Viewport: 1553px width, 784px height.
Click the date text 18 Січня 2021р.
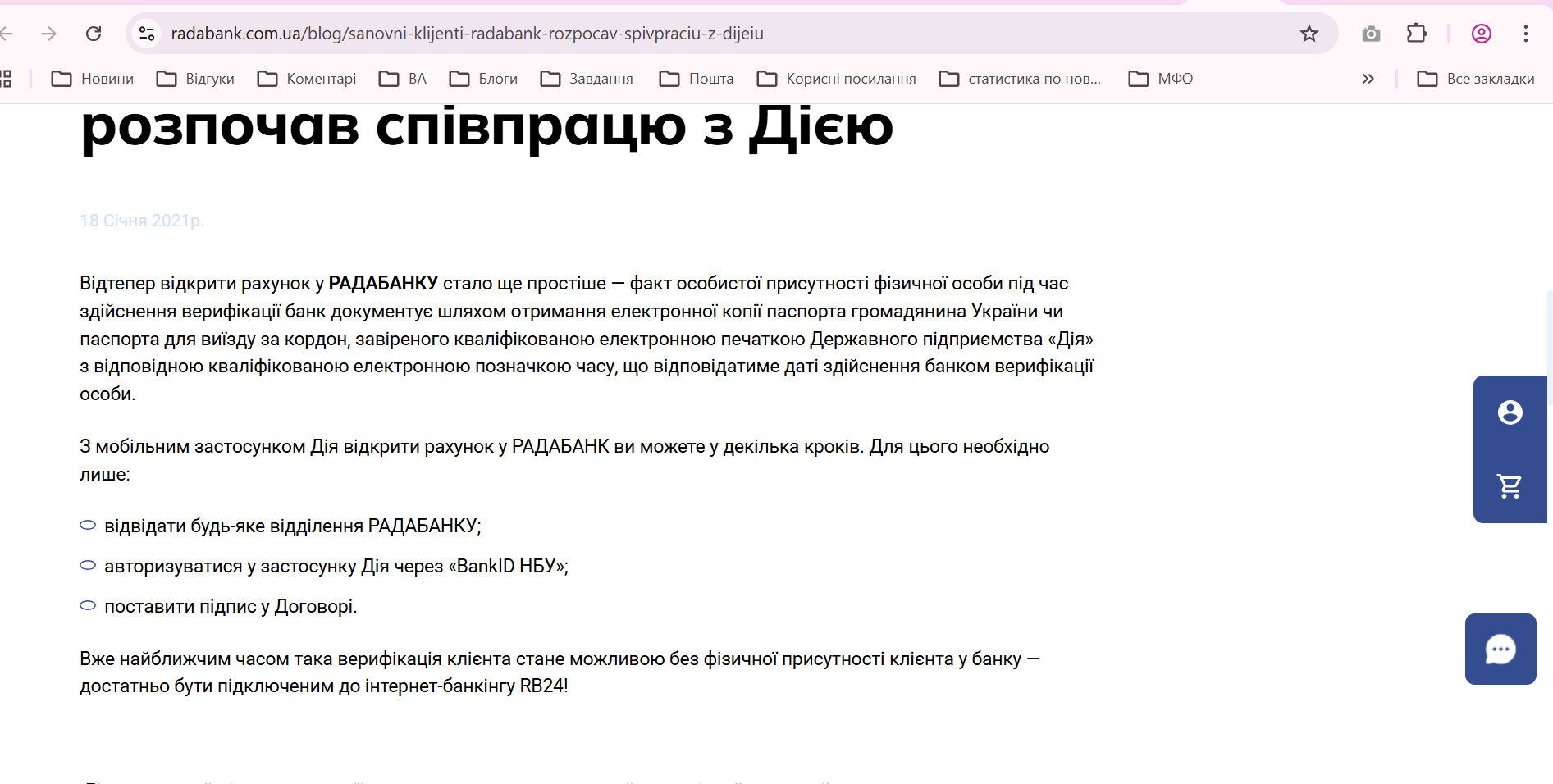[x=142, y=221]
